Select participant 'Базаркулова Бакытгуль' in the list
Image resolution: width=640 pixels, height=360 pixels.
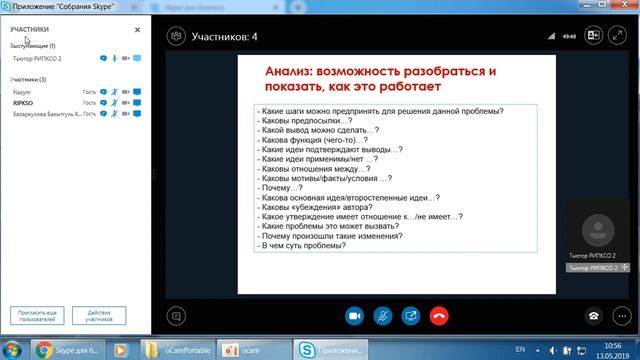[47, 114]
